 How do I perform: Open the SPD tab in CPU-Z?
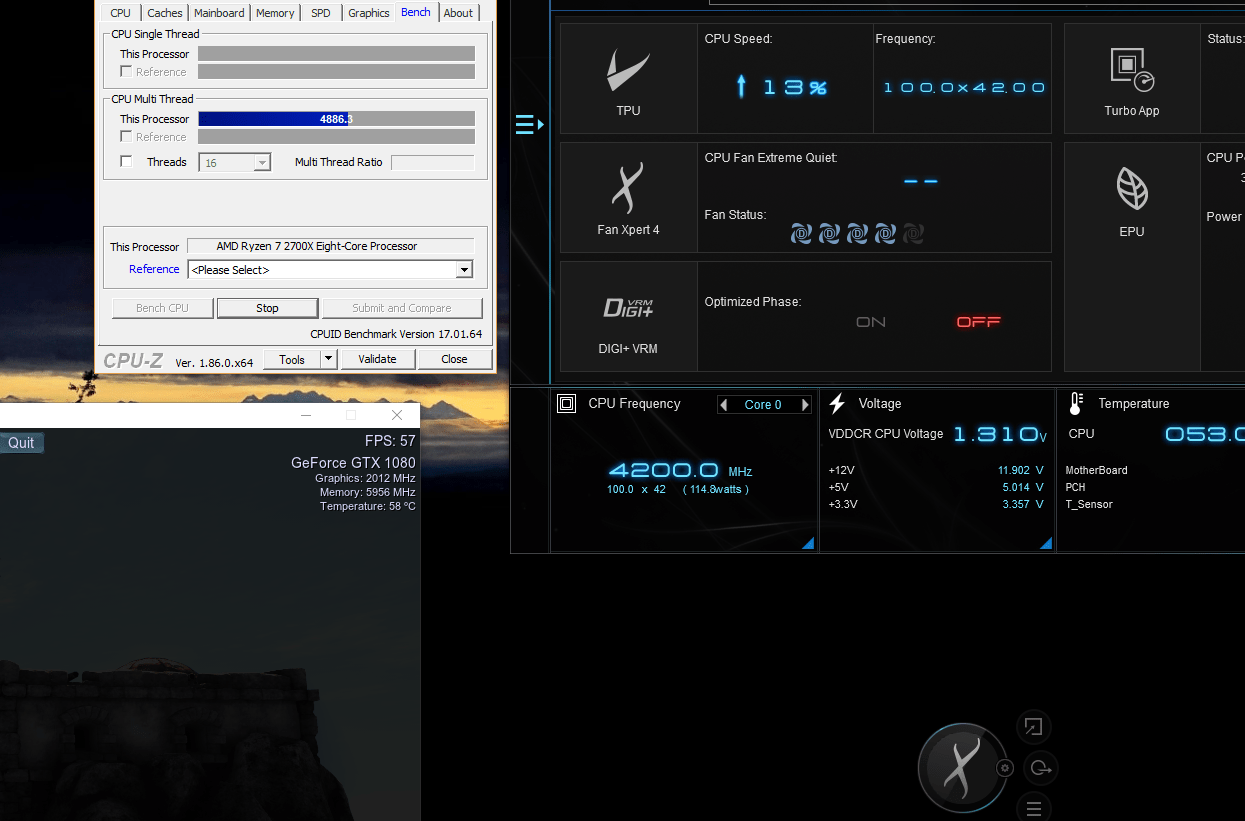tap(320, 12)
